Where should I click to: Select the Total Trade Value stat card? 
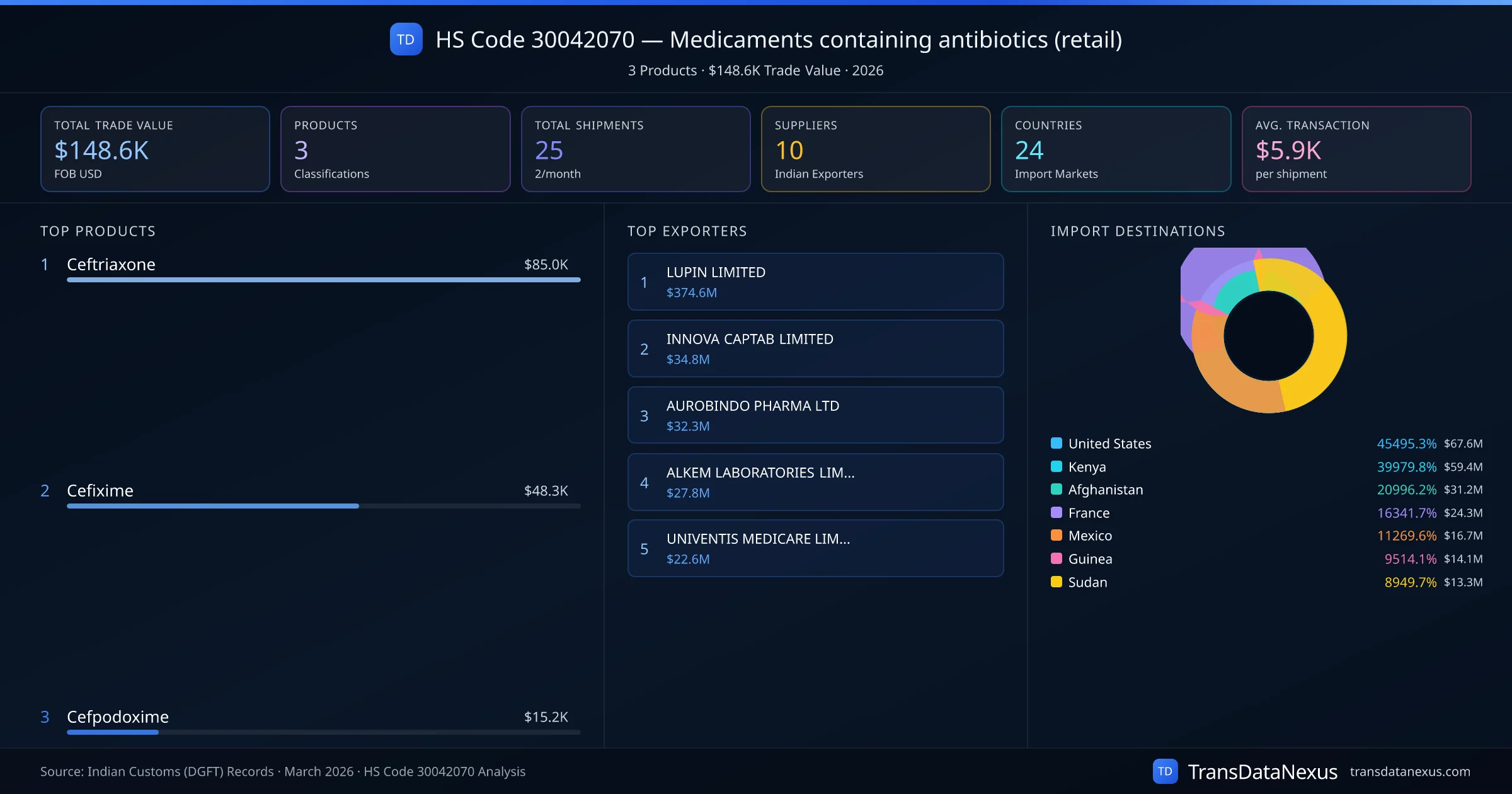pos(155,149)
